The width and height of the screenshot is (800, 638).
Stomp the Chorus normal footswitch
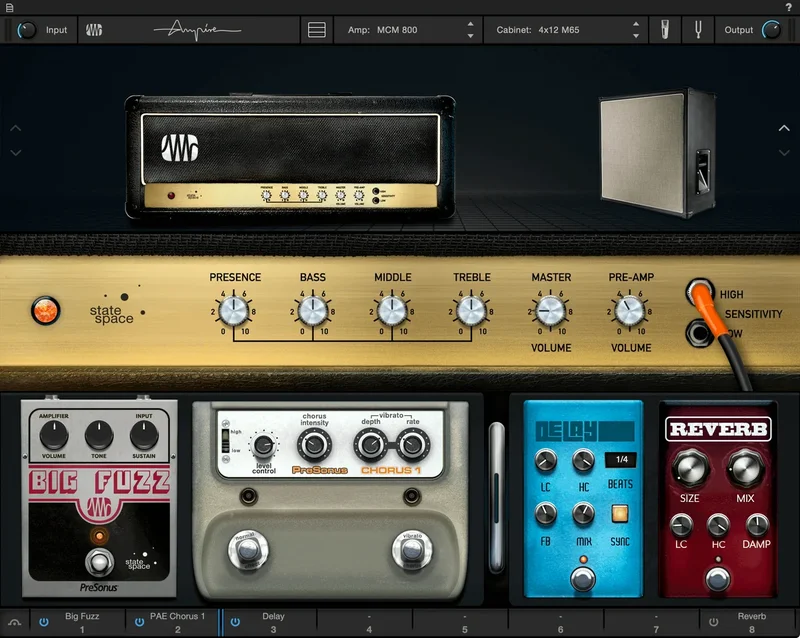(x=248, y=551)
